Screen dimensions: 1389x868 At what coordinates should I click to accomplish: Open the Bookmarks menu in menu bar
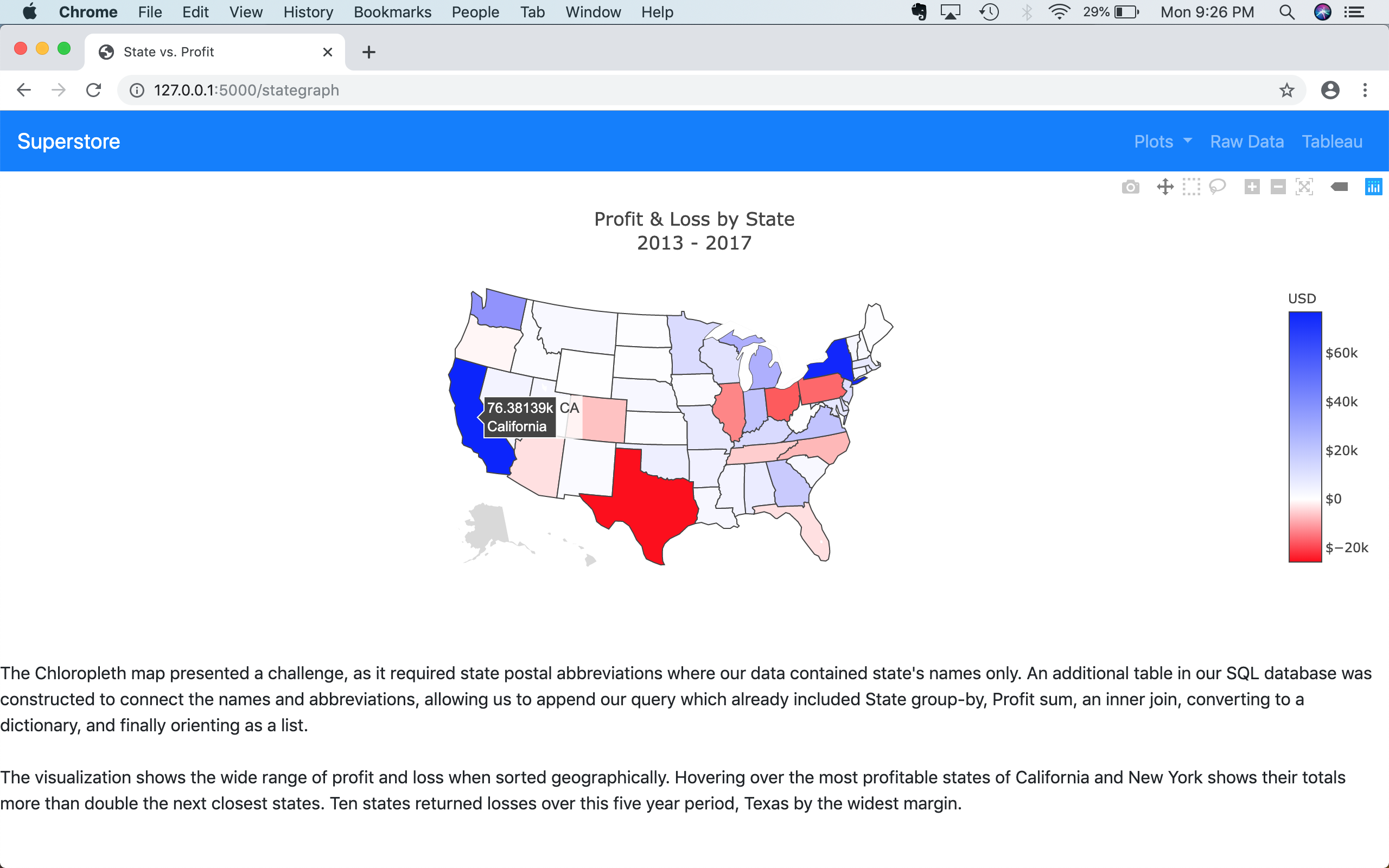(x=392, y=12)
